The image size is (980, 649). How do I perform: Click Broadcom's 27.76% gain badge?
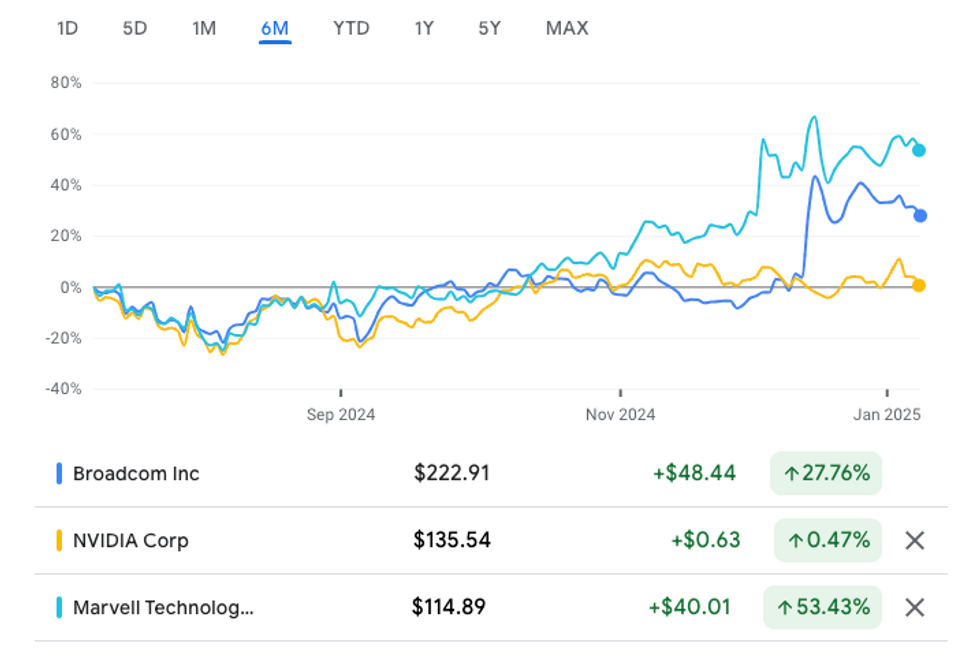pyautogui.click(x=826, y=474)
